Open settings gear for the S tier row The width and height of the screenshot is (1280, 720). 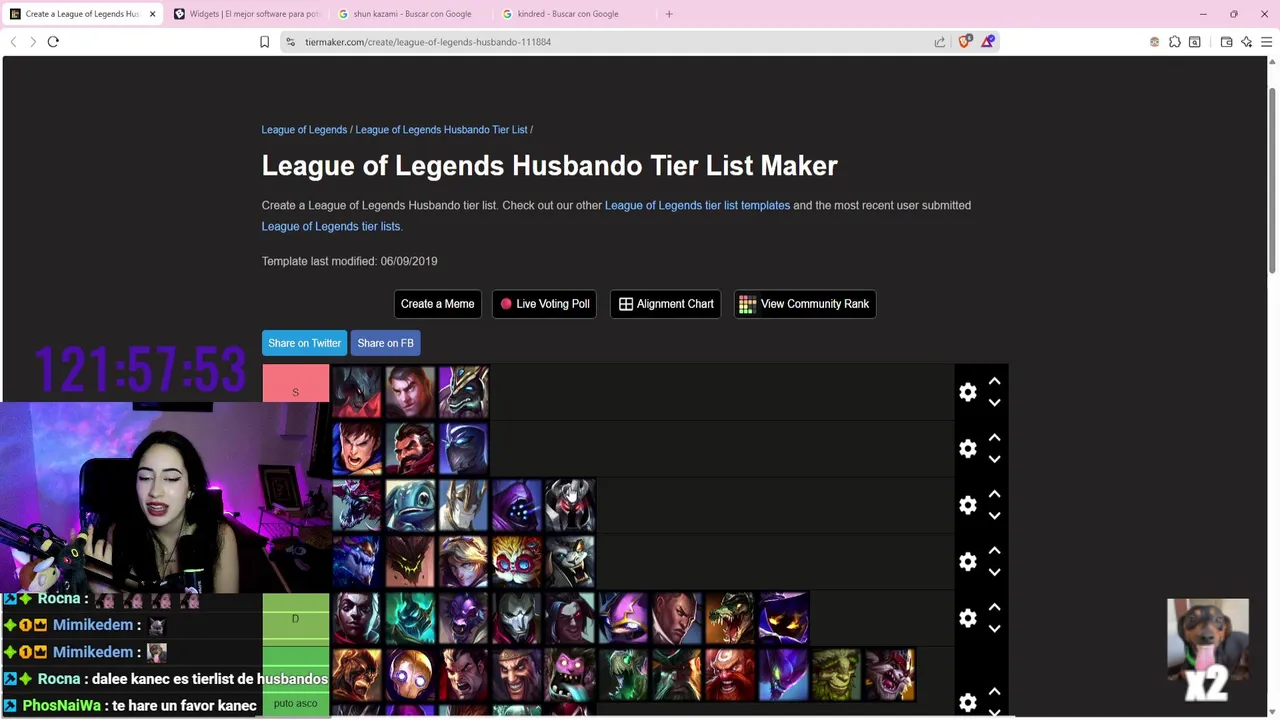point(967,392)
